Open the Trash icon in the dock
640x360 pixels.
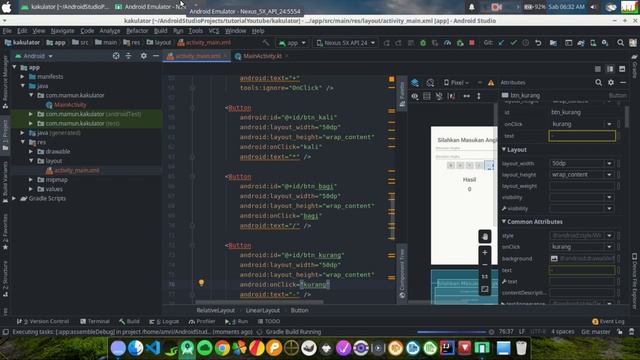pyautogui.click(x=521, y=348)
